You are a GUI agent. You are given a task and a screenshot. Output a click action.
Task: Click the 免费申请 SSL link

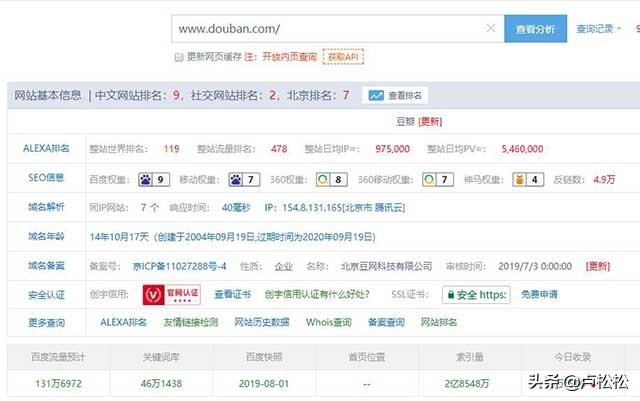pos(539,295)
